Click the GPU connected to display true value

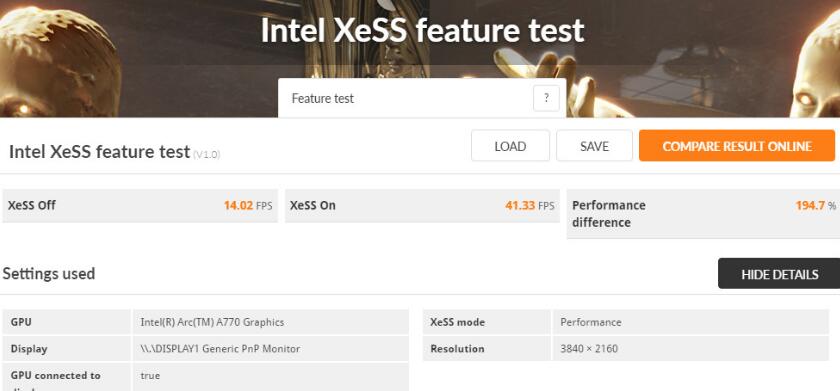pos(150,375)
